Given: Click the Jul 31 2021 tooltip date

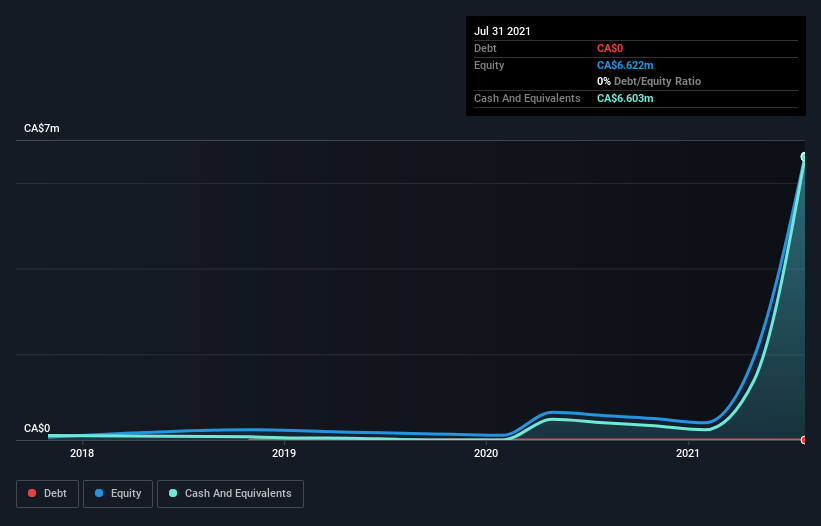Looking at the screenshot, I should [x=502, y=31].
